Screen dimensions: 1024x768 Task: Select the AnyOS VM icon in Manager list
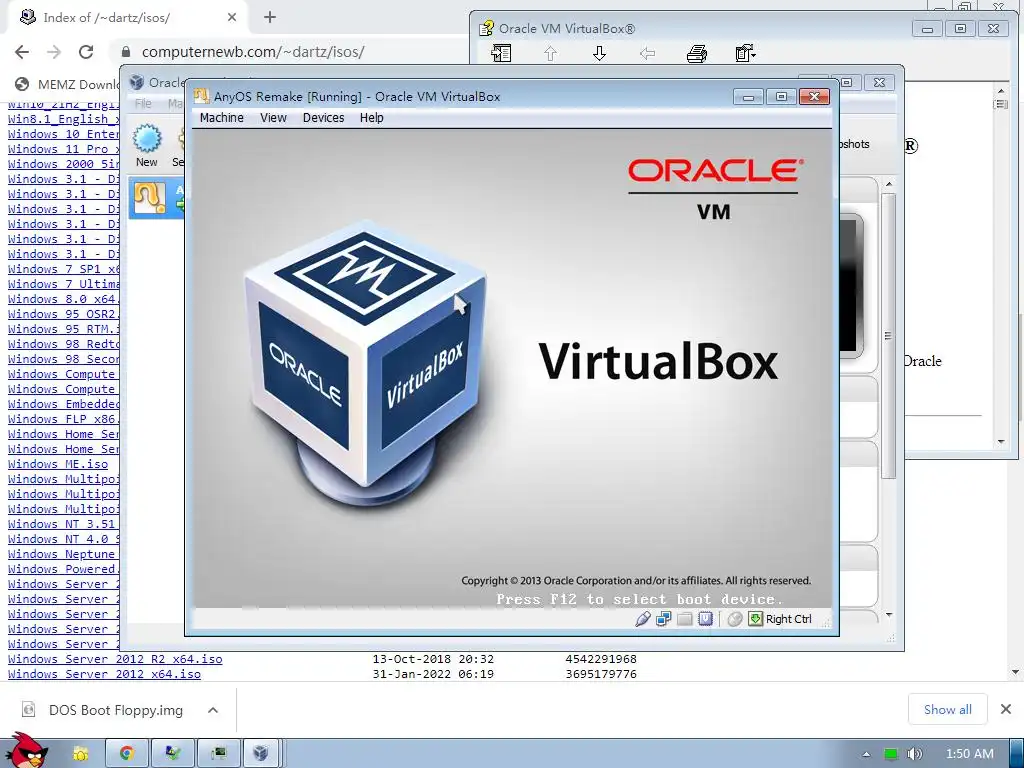150,198
